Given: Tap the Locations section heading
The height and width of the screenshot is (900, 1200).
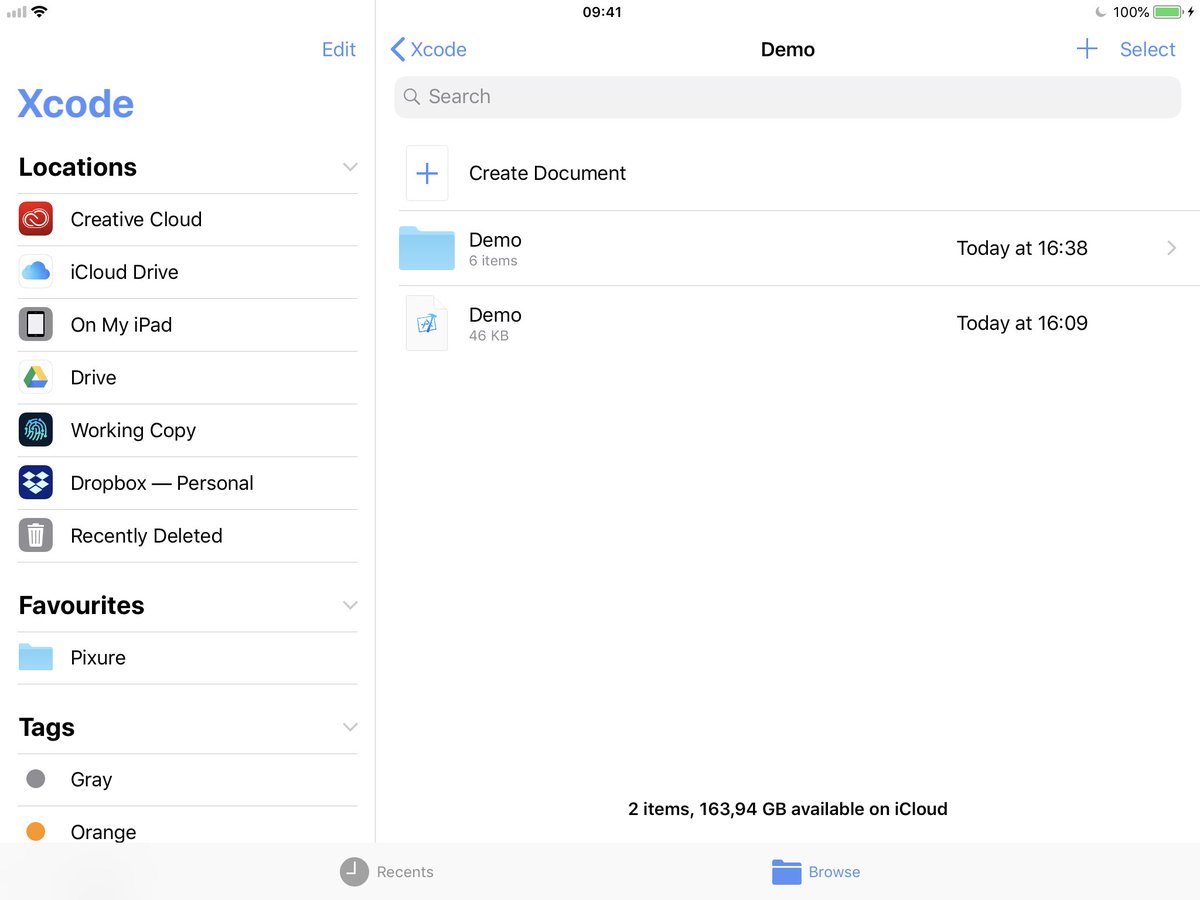Looking at the screenshot, I should 78,167.
